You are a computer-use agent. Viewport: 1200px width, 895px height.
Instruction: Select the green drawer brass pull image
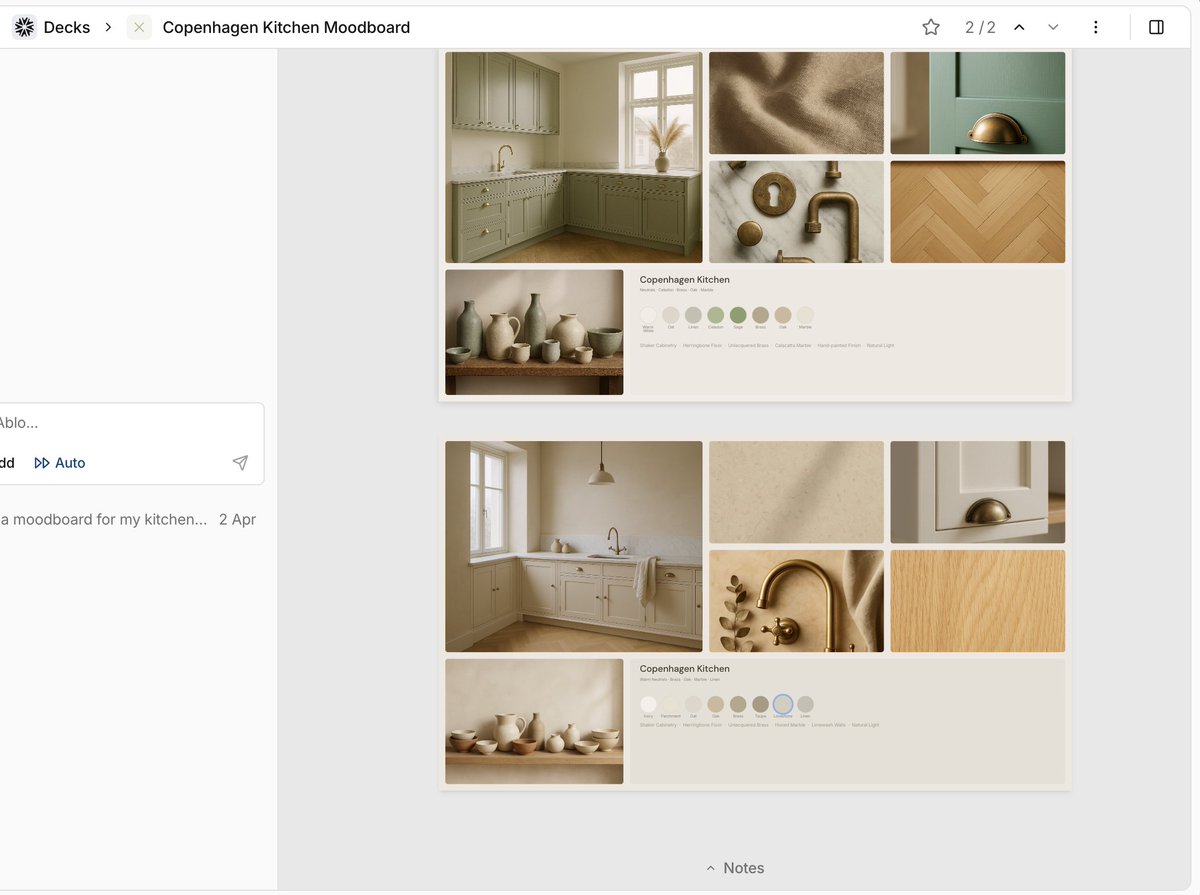(x=978, y=103)
